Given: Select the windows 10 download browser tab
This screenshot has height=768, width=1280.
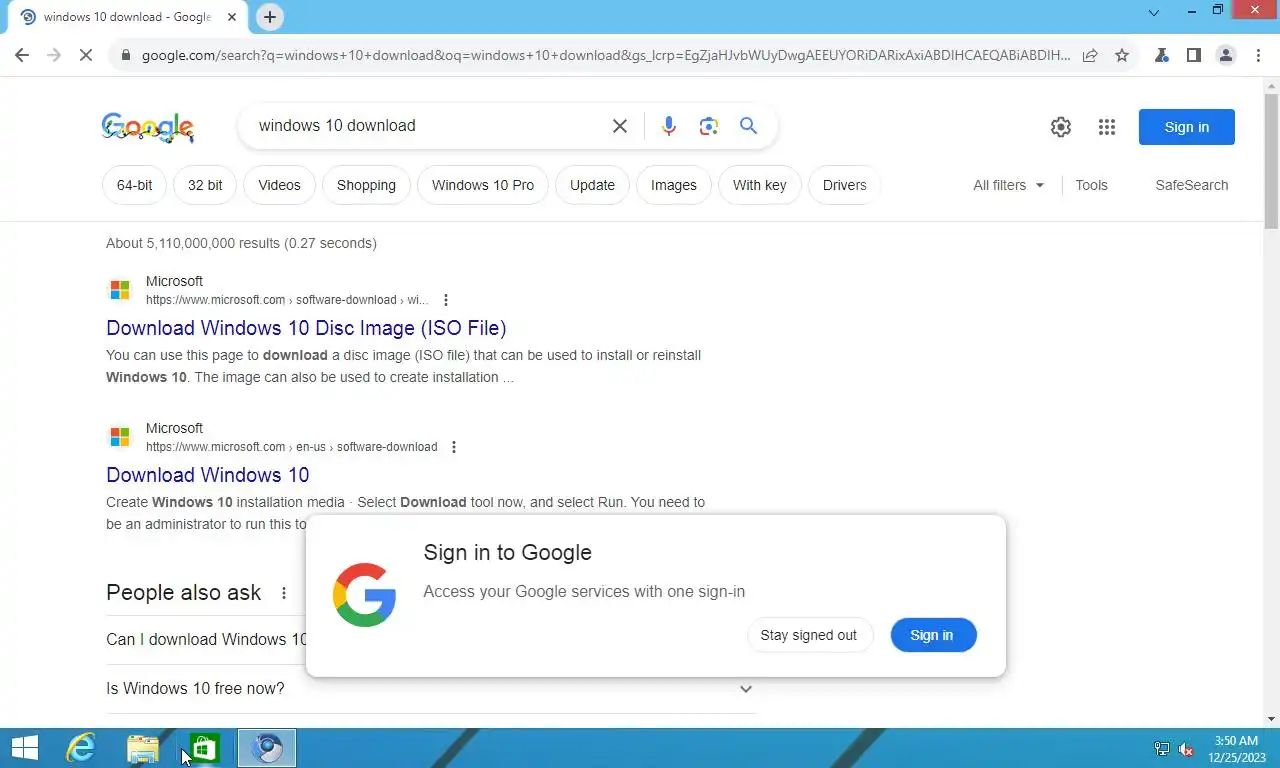Looking at the screenshot, I should 128,17.
